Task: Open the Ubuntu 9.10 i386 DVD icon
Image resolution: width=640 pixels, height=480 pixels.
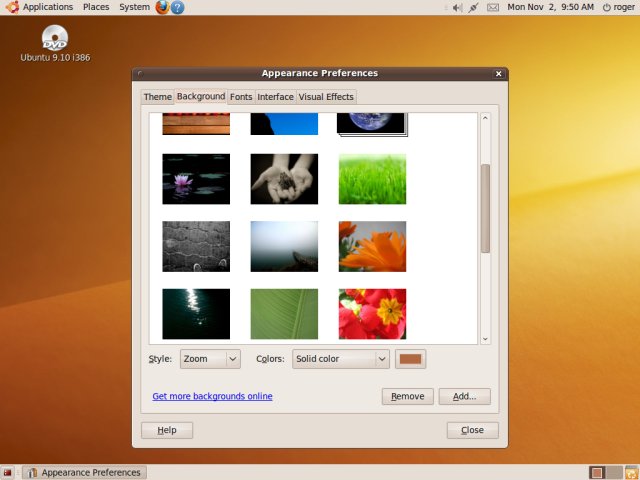Action: (55, 40)
